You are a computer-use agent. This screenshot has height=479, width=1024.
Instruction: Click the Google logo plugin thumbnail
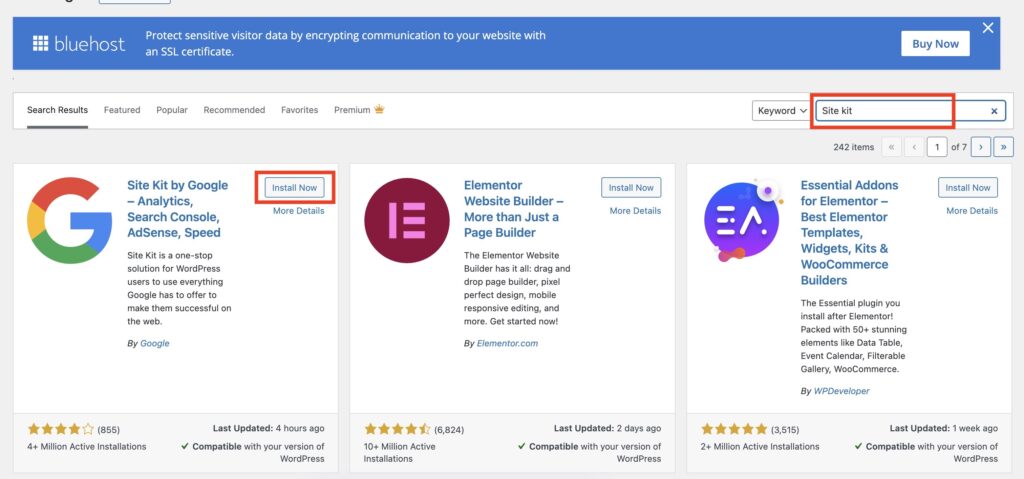70,220
